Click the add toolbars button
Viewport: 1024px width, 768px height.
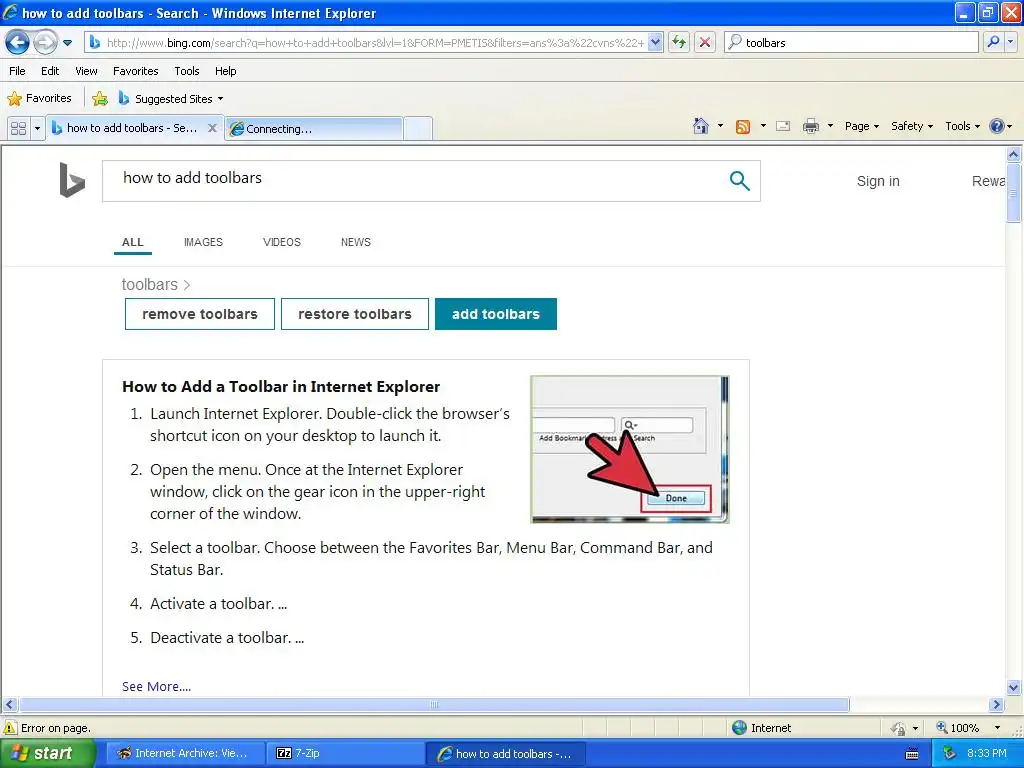coord(496,314)
